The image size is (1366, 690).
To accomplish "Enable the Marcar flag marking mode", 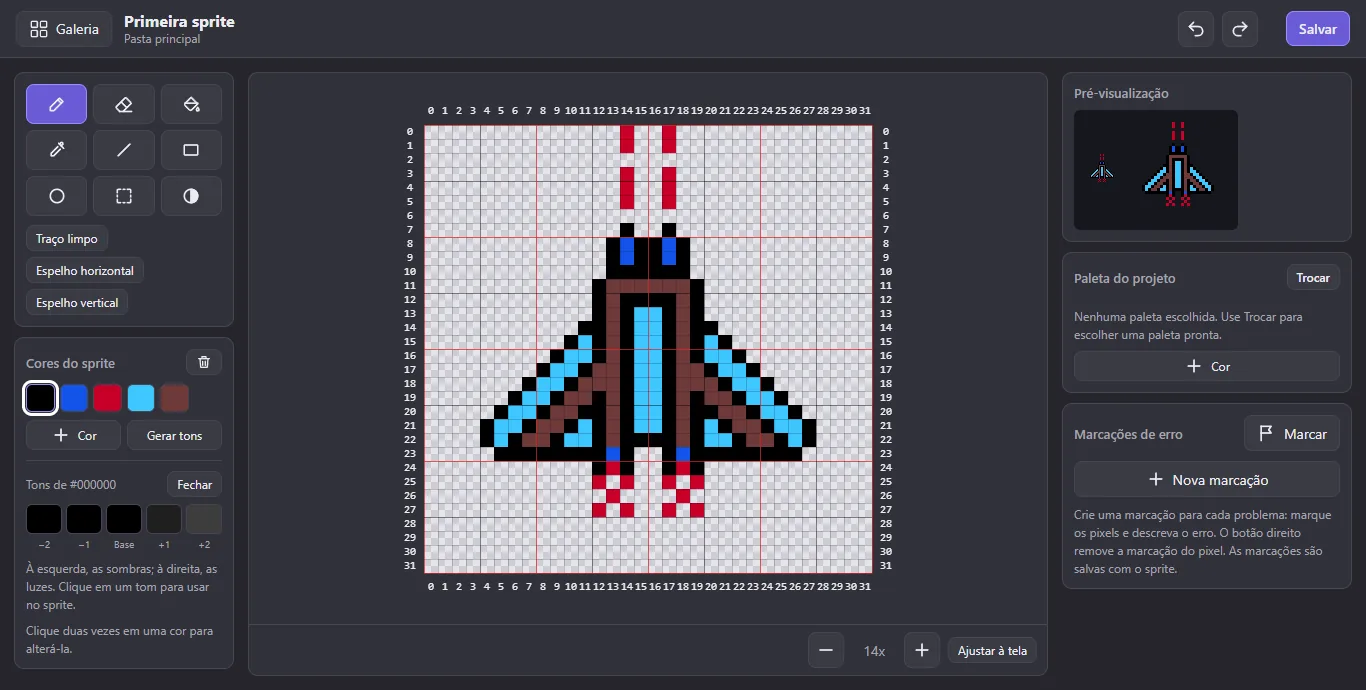I will click(1292, 434).
